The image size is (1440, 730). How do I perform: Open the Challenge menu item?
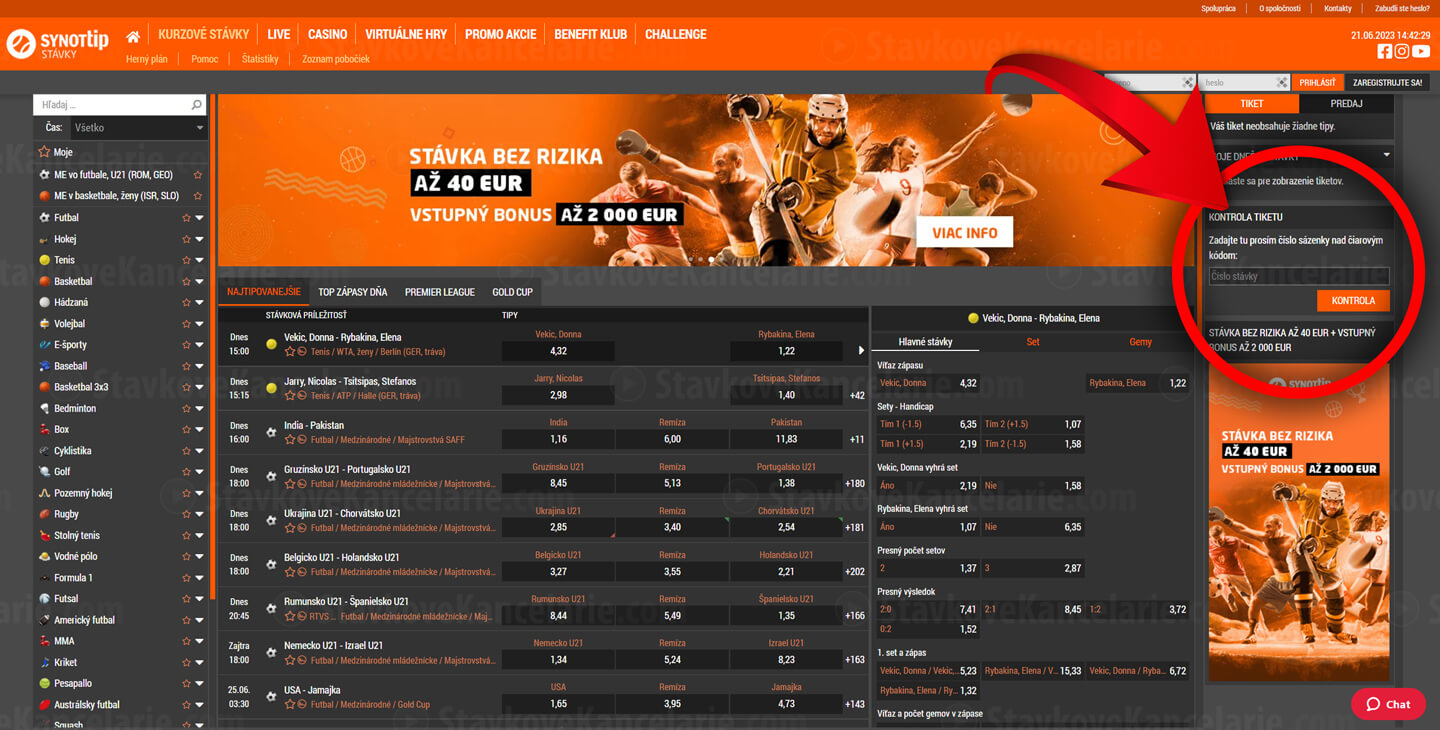tap(675, 35)
